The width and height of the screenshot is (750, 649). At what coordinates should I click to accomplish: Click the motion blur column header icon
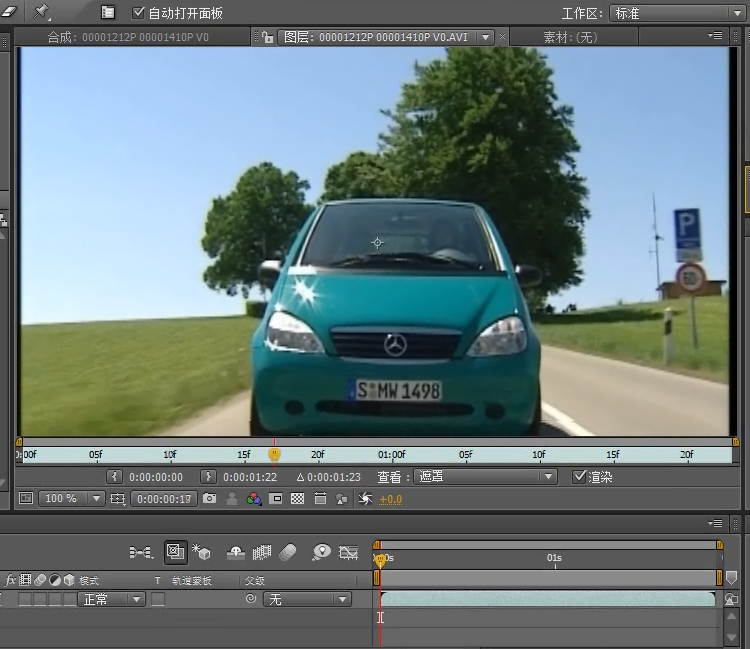(40, 580)
